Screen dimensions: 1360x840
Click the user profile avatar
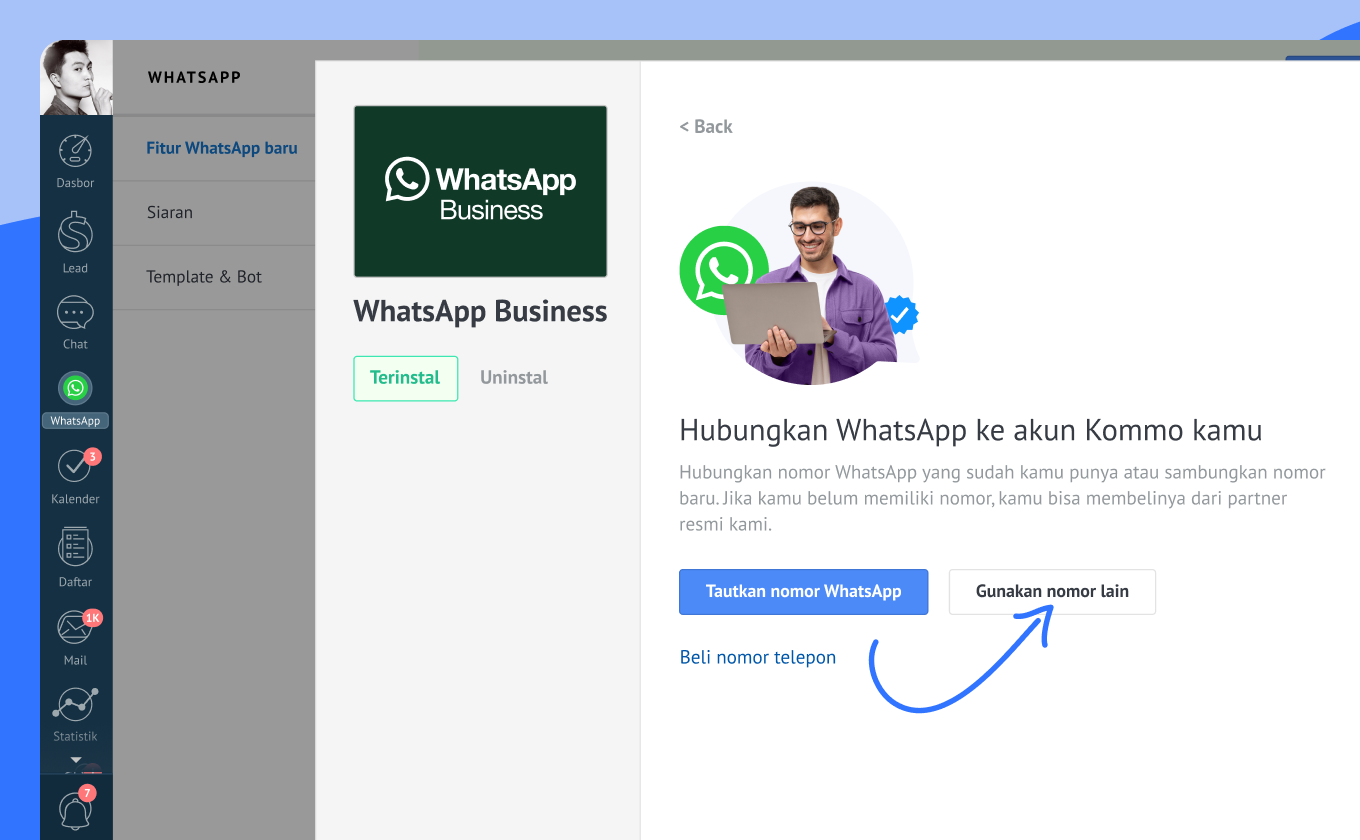point(76,78)
